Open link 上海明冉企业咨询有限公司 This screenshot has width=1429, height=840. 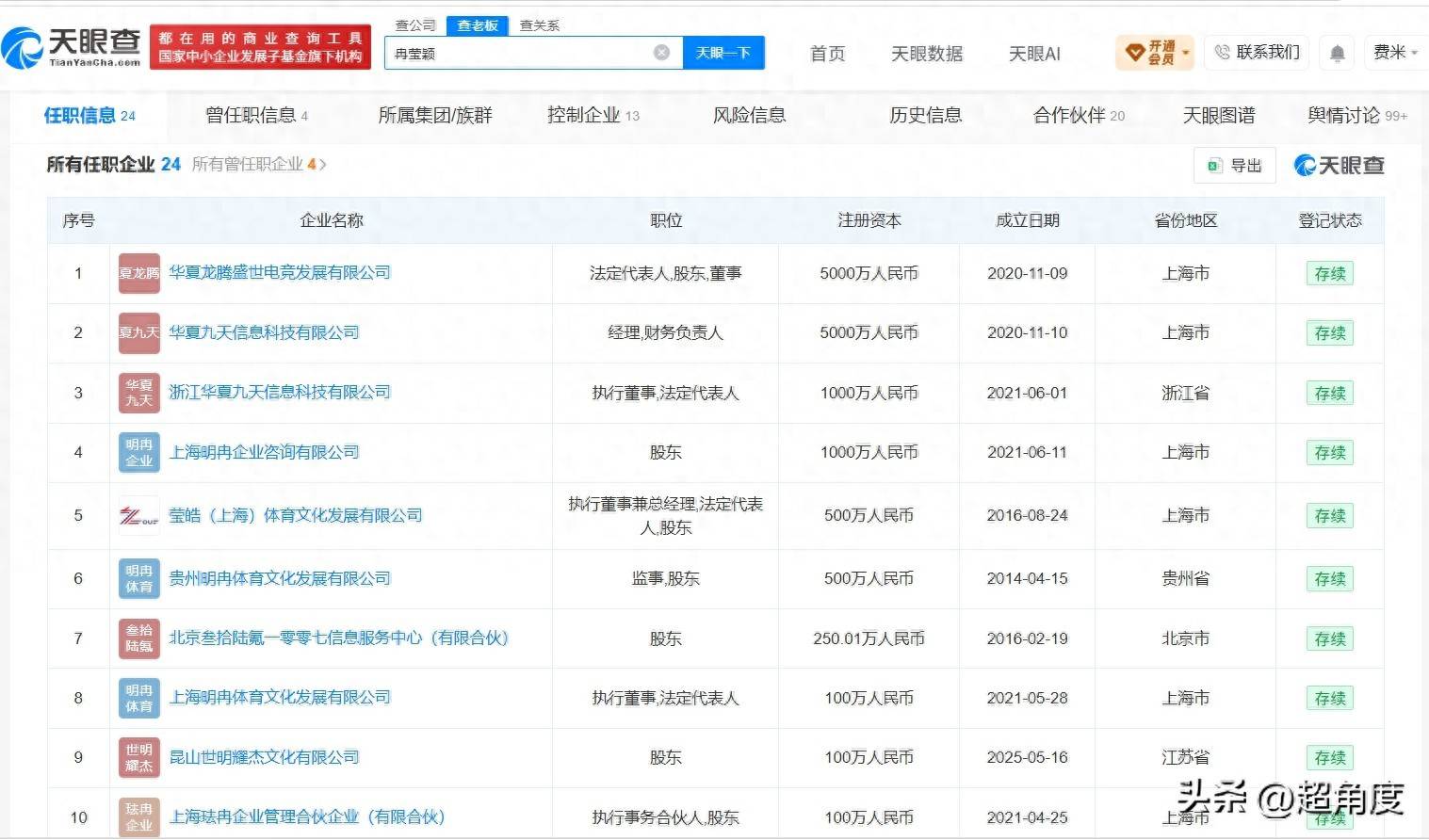pos(264,452)
